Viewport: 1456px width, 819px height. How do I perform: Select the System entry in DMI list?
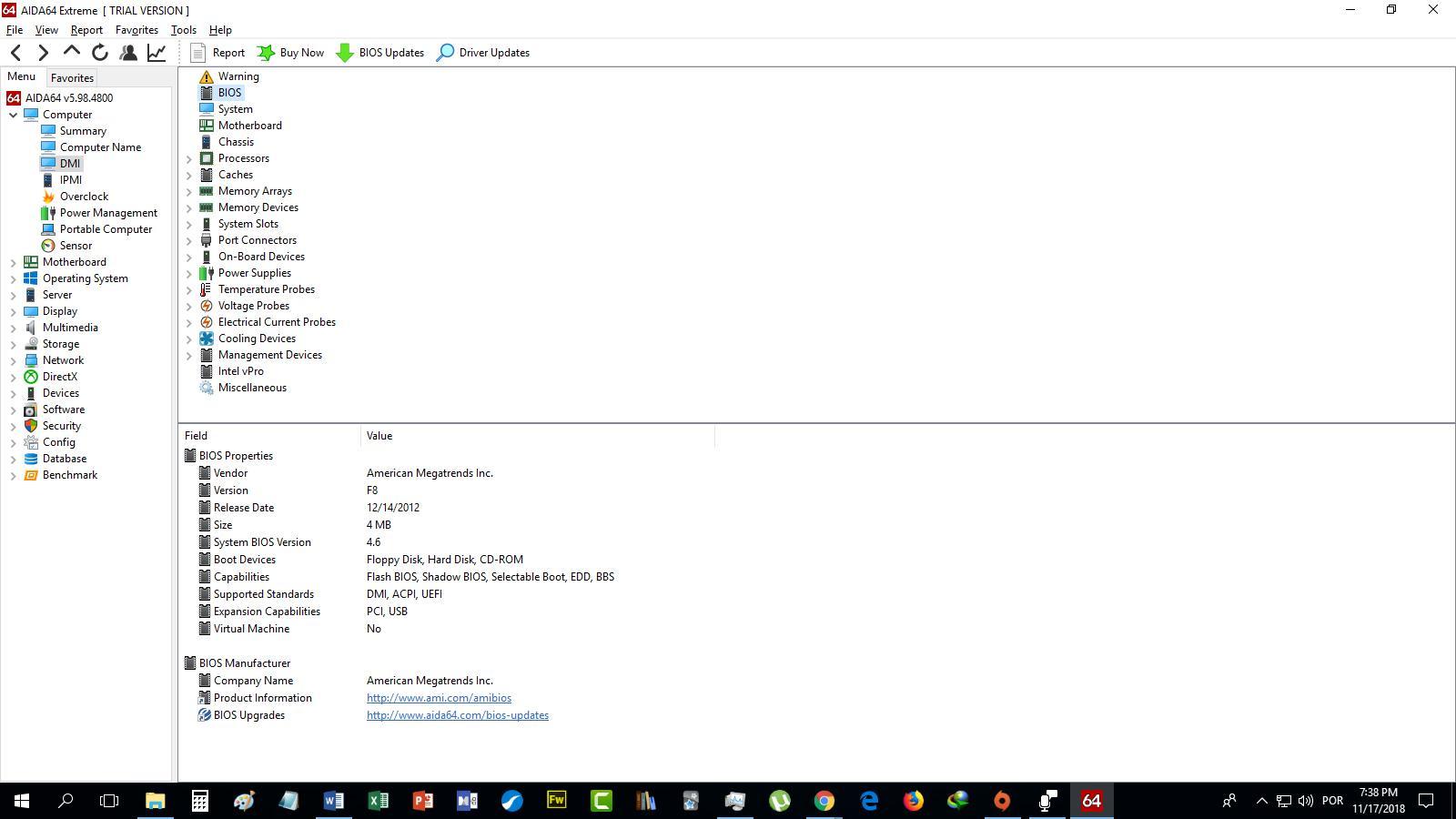(235, 109)
